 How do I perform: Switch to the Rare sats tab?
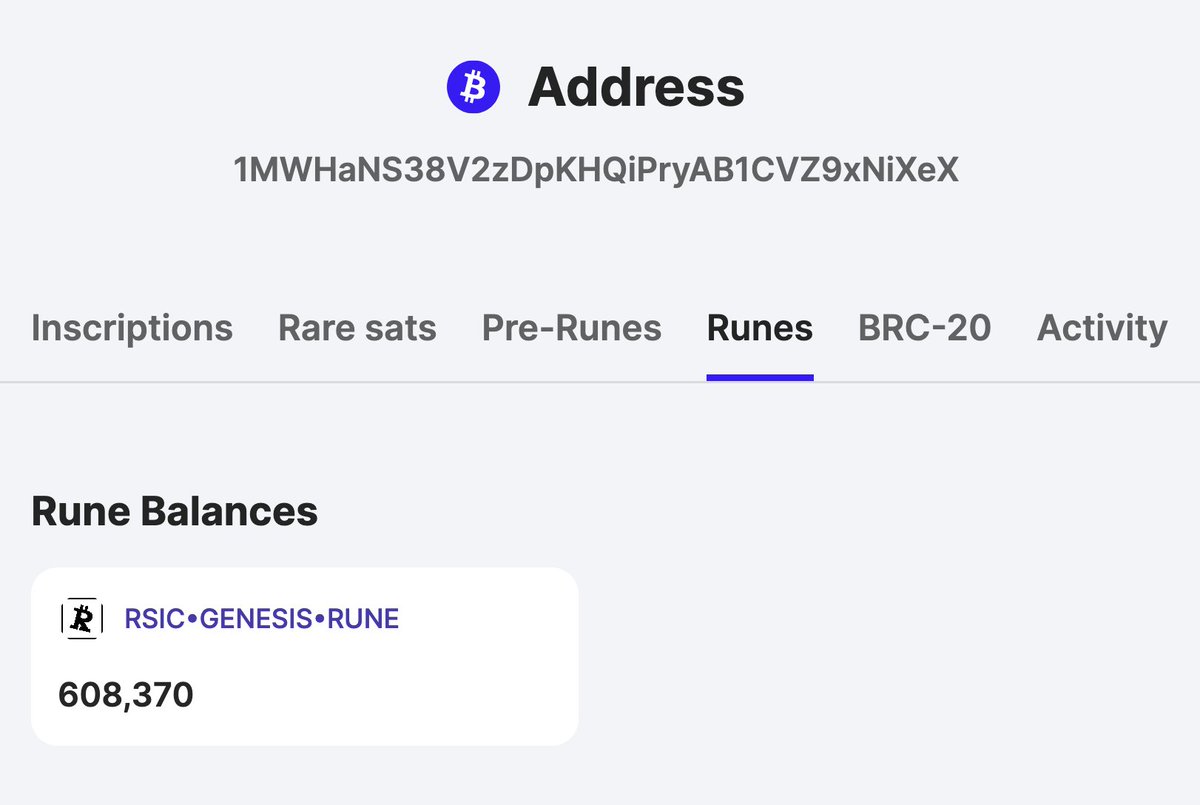(x=357, y=328)
